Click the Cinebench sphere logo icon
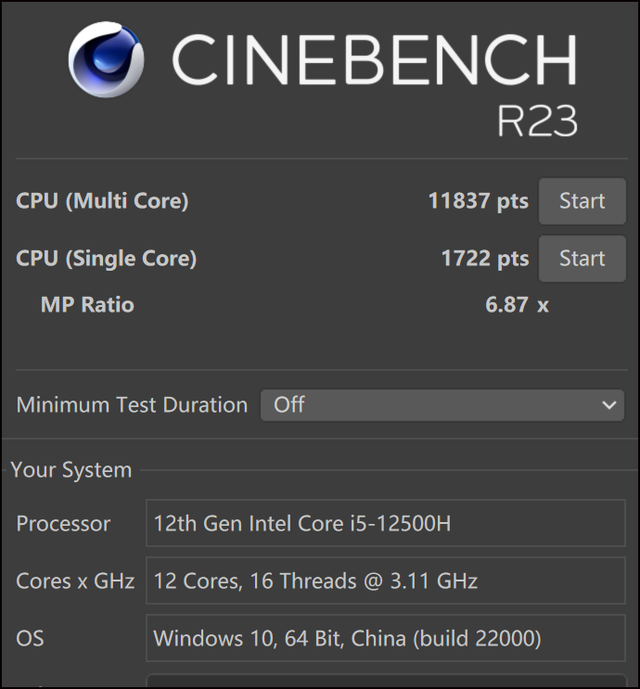 [106, 59]
